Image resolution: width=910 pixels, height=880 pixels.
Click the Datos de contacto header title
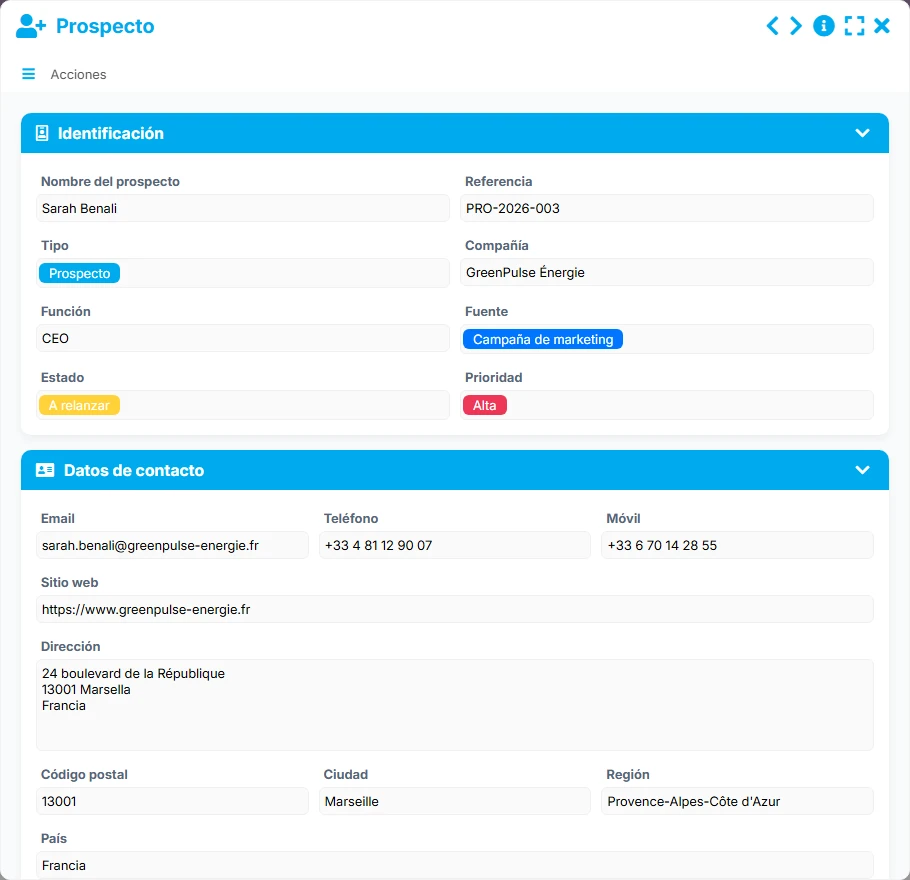tap(134, 471)
